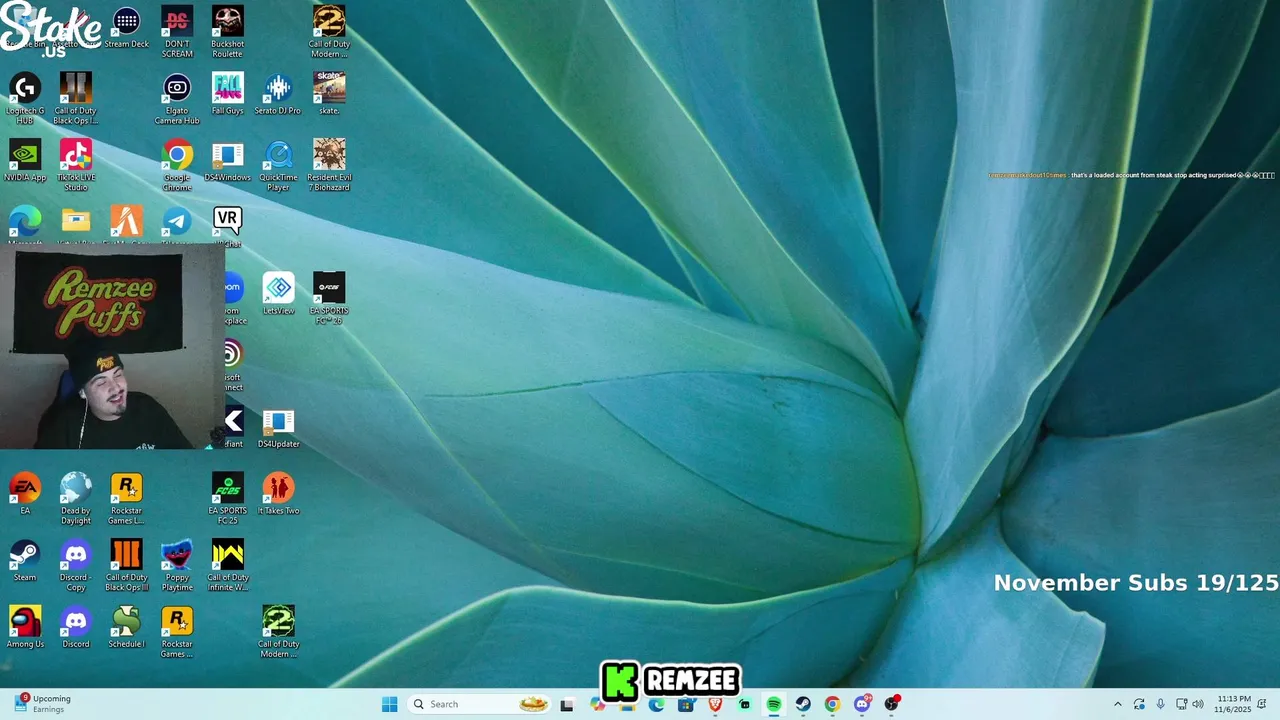Select the VRChat desktop icon

(x=227, y=226)
